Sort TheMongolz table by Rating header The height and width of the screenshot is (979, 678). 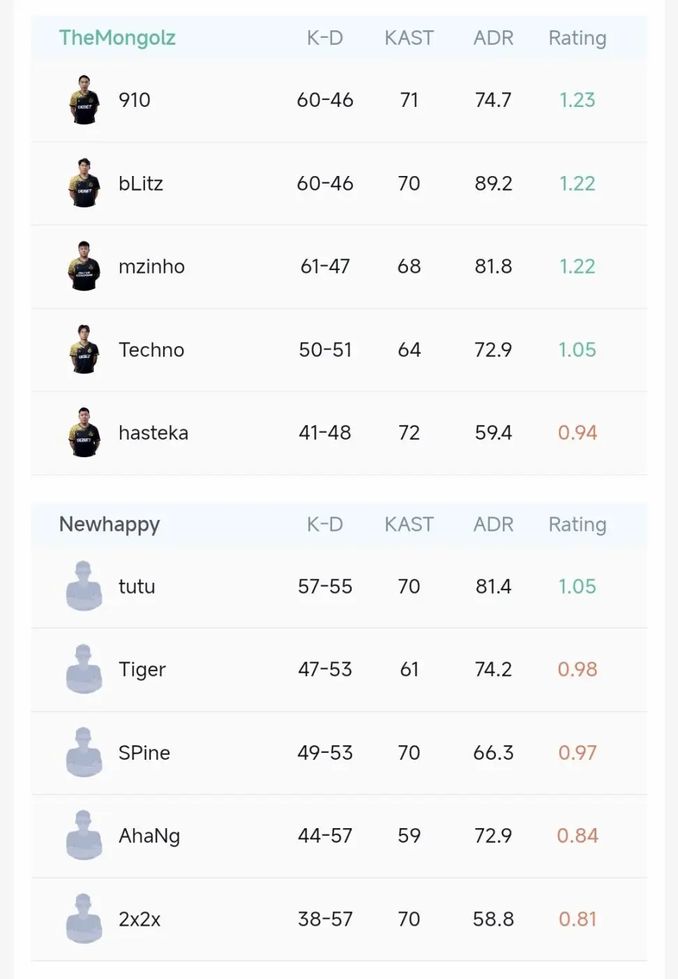[577, 38]
